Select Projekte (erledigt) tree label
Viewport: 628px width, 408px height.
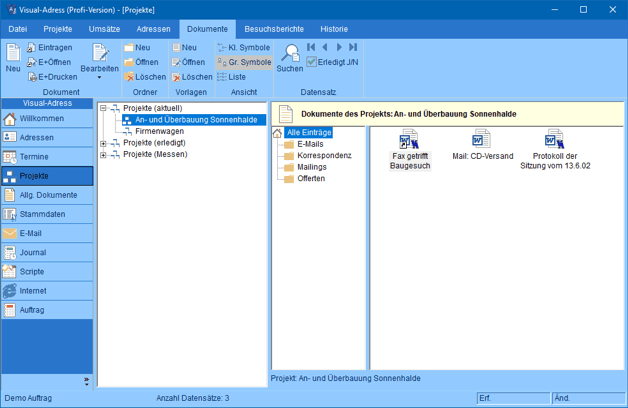tap(154, 143)
